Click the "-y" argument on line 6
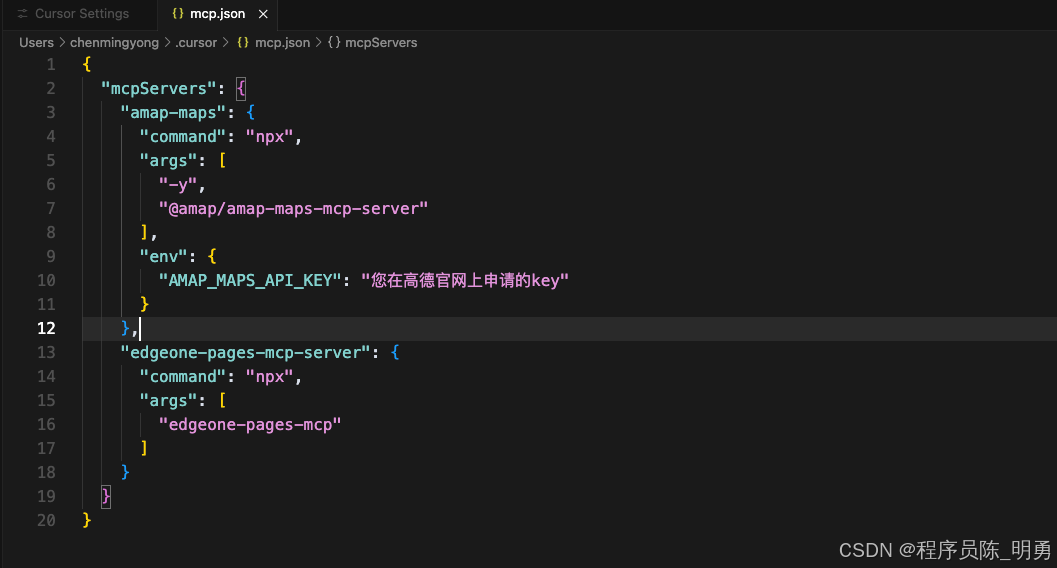The height and width of the screenshot is (568, 1057). tap(178, 185)
